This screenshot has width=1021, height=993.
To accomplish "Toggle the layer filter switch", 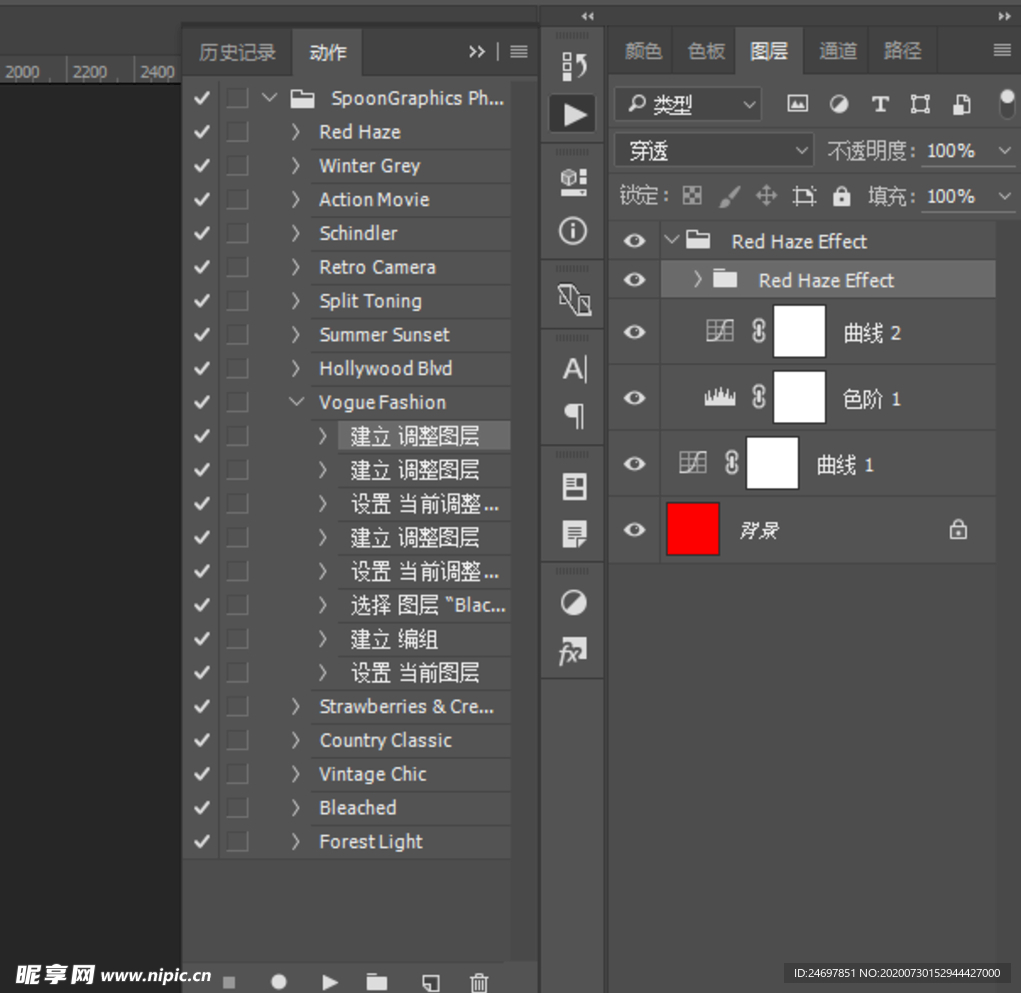I will 1006,103.
